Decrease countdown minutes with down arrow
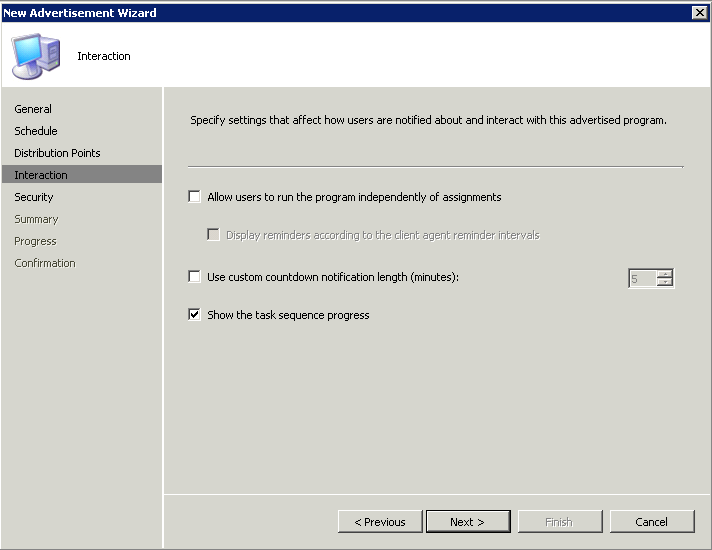This screenshot has height=550, width=712. 664,282
